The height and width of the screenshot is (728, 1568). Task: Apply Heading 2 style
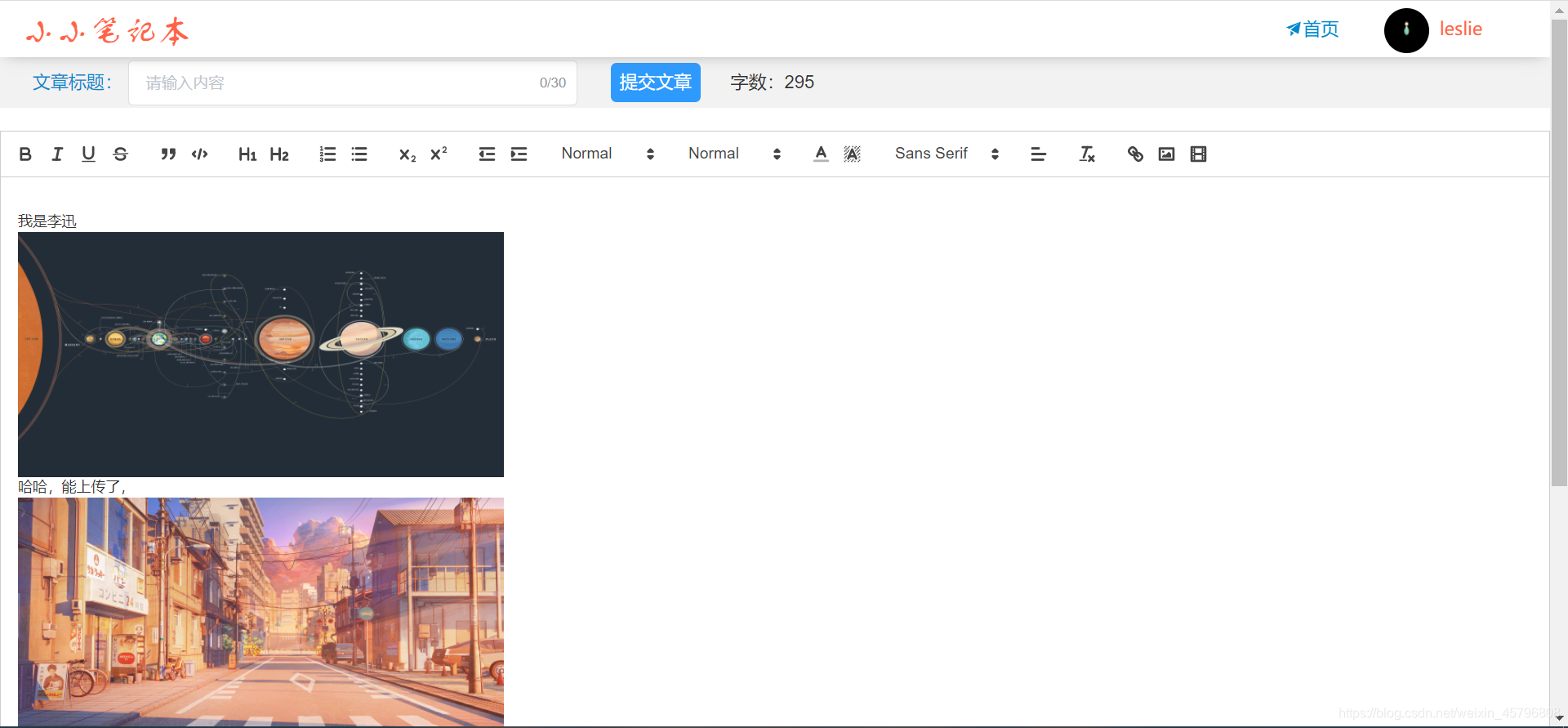279,154
